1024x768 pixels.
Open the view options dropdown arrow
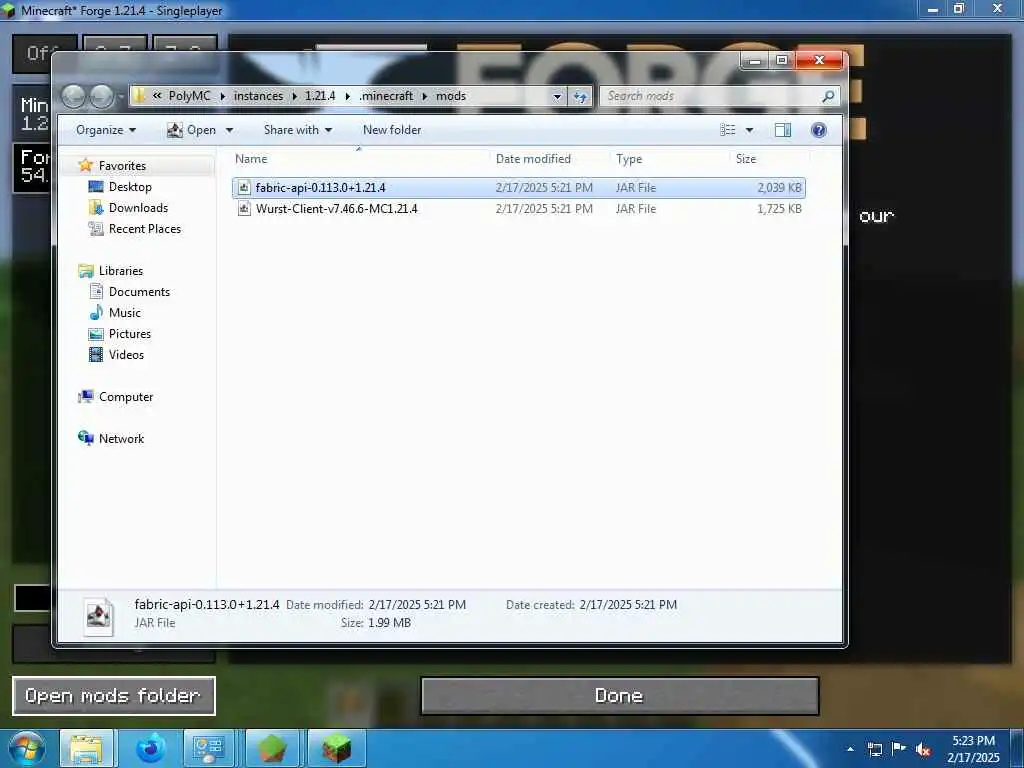pos(750,130)
